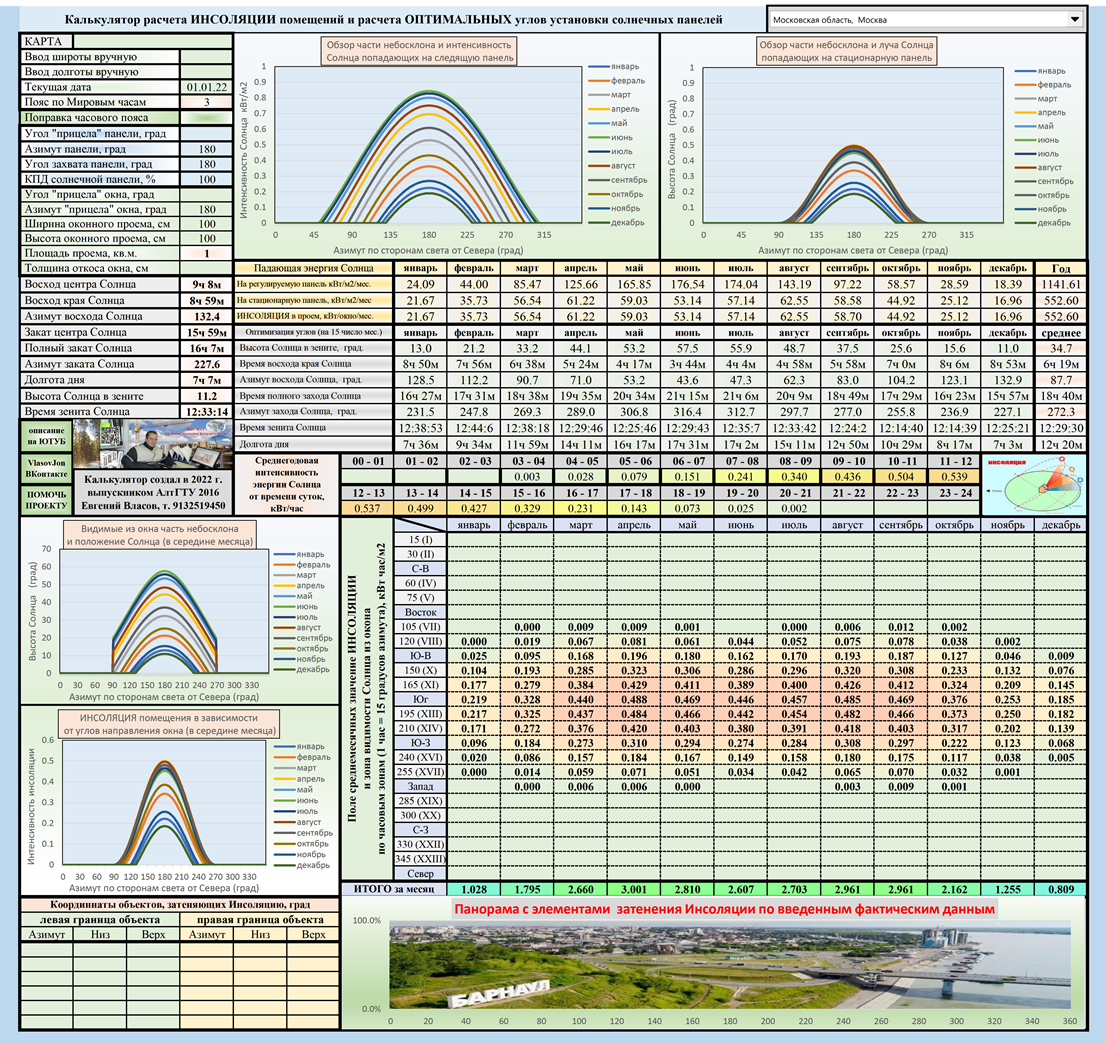Click the Текущая дата value 01.01.22
The image size is (1106, 1044).
(x=206, y=87)
